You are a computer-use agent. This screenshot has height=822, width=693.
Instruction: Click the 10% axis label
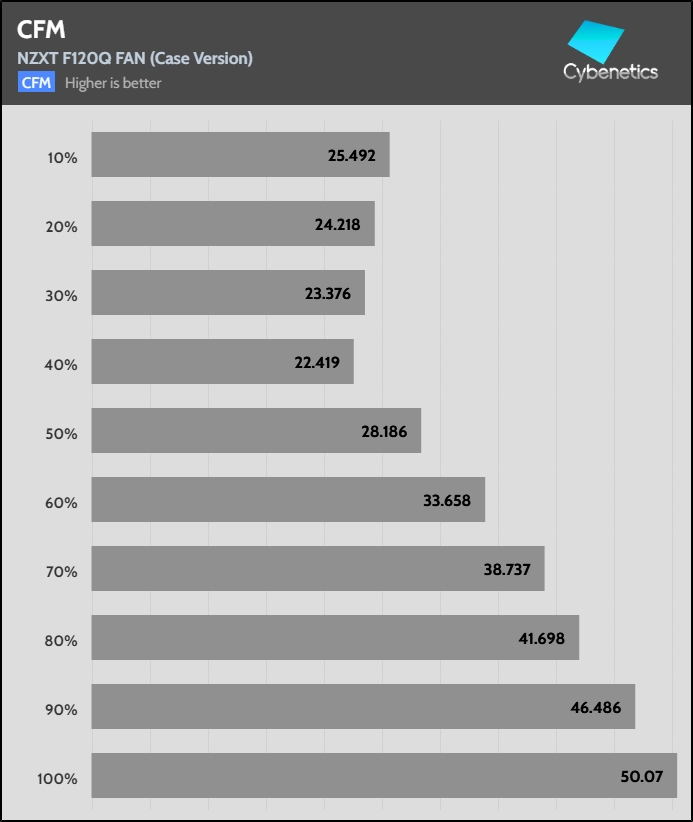(x=62, y=158)
